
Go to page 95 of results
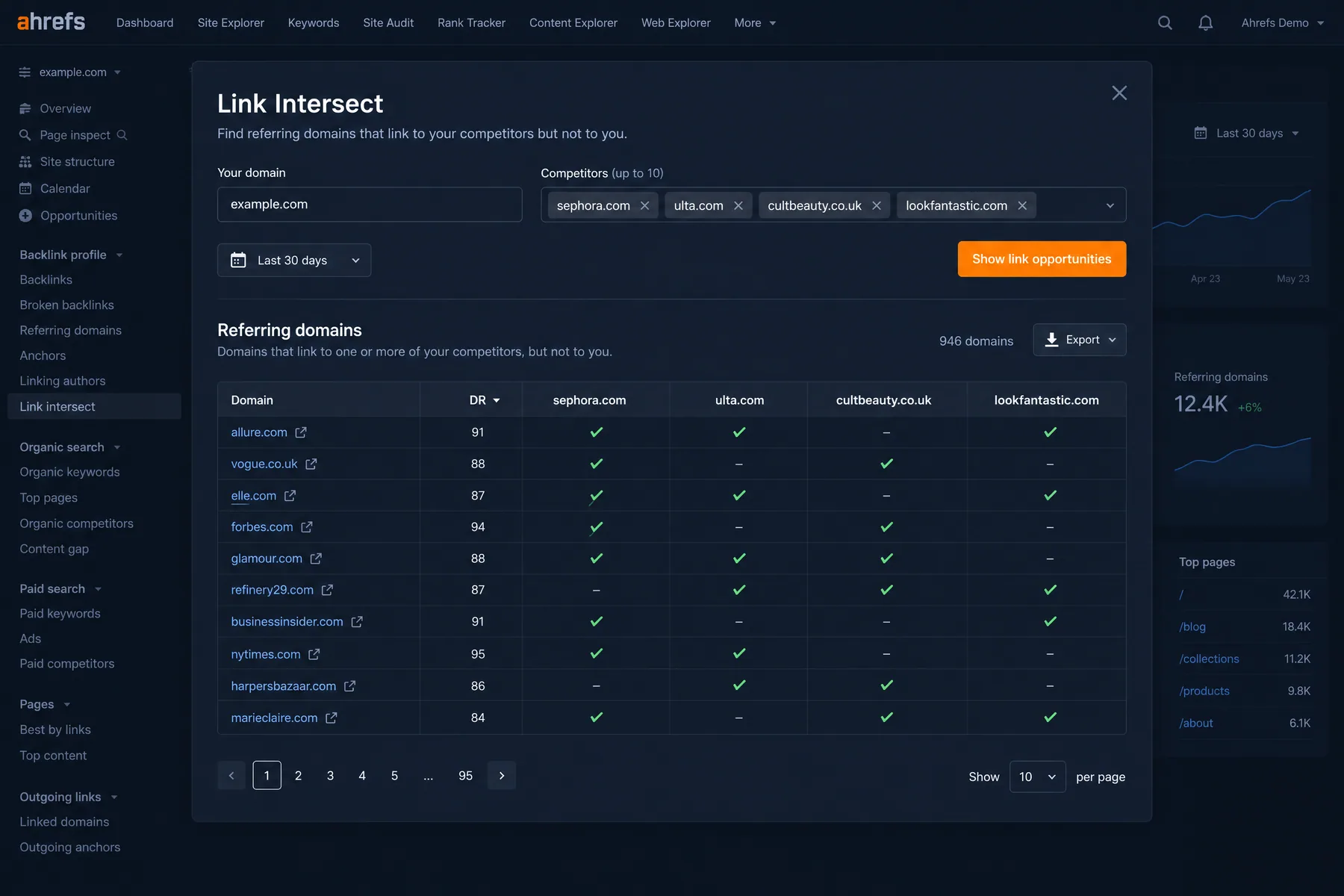click(465, 776)
